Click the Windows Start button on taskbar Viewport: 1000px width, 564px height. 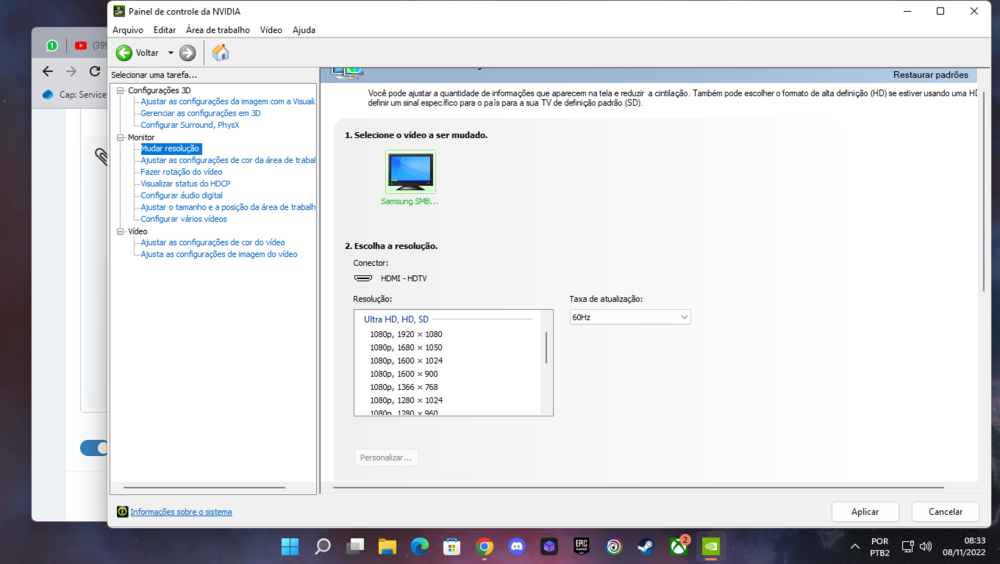click(x=290, y=547)
